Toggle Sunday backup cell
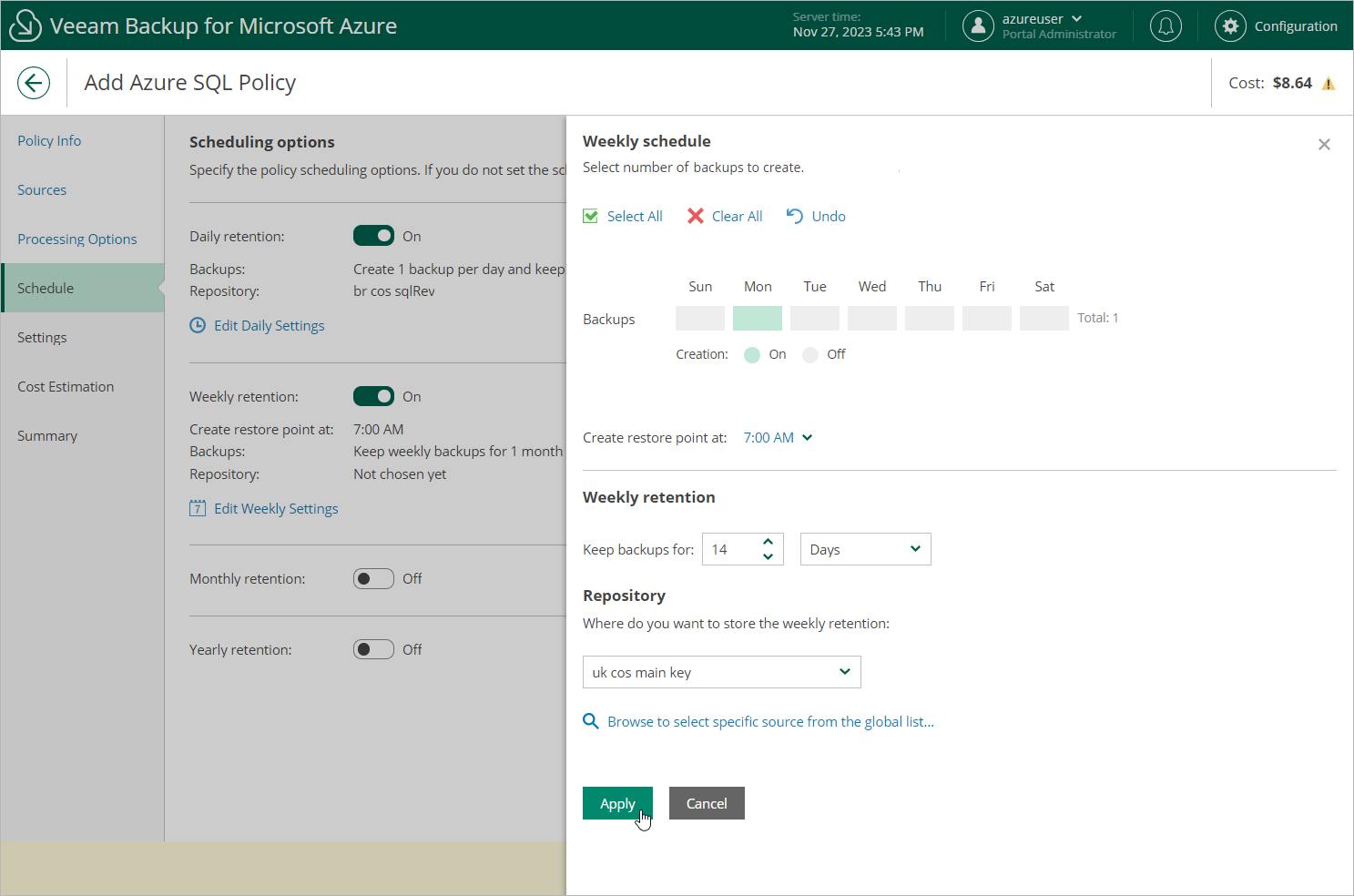1354x896 pixels. tap(700, 318)
